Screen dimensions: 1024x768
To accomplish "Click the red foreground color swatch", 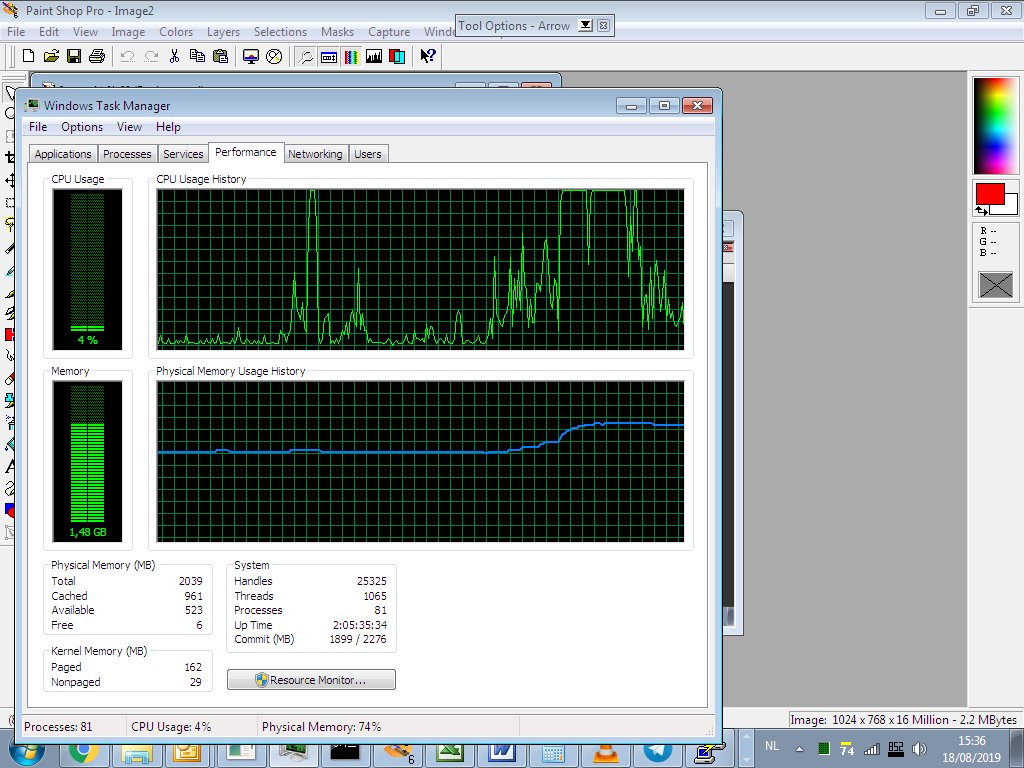I will click(x=990, y=194).
